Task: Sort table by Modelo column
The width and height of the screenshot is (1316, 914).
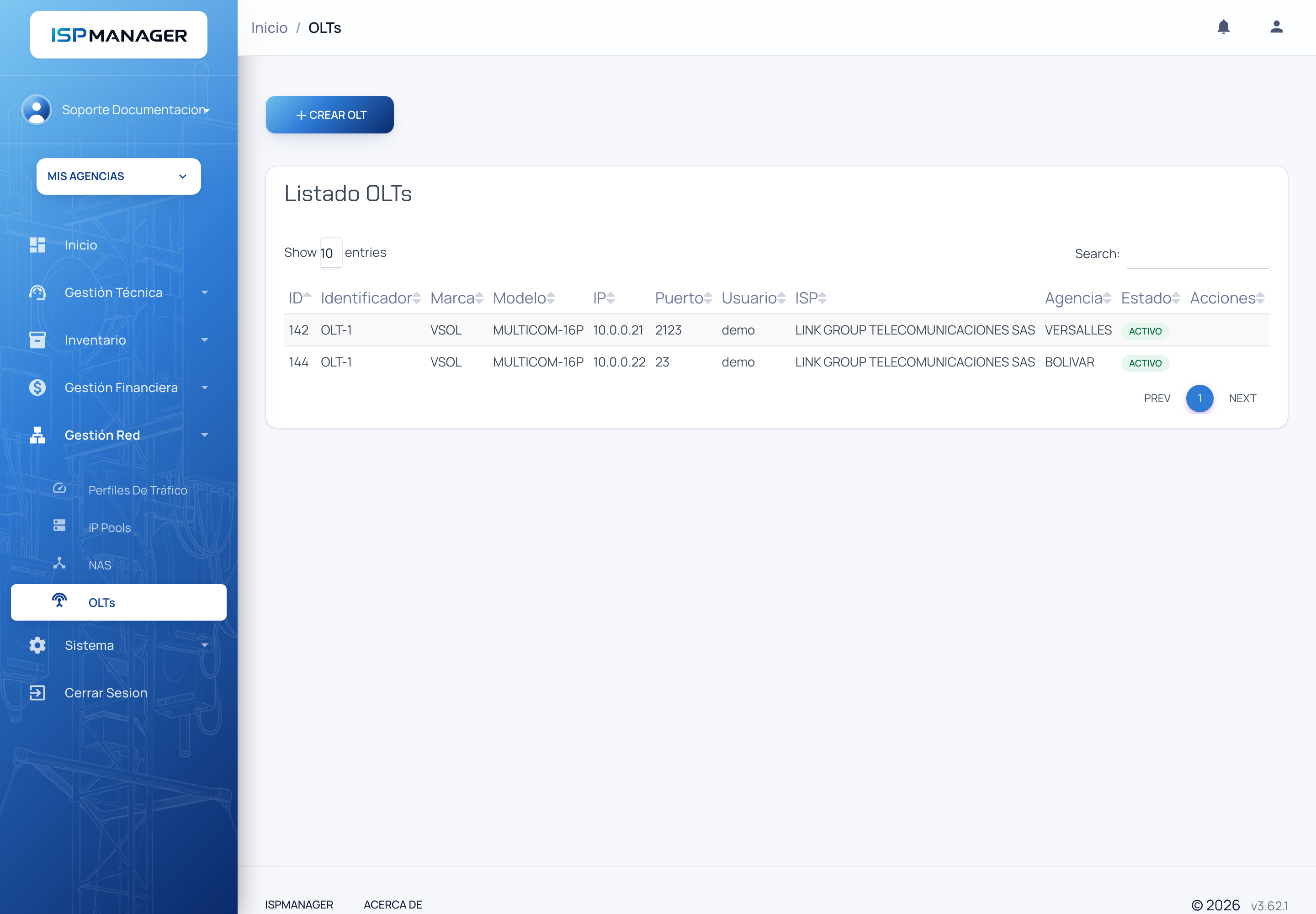Action: [551, 298]
